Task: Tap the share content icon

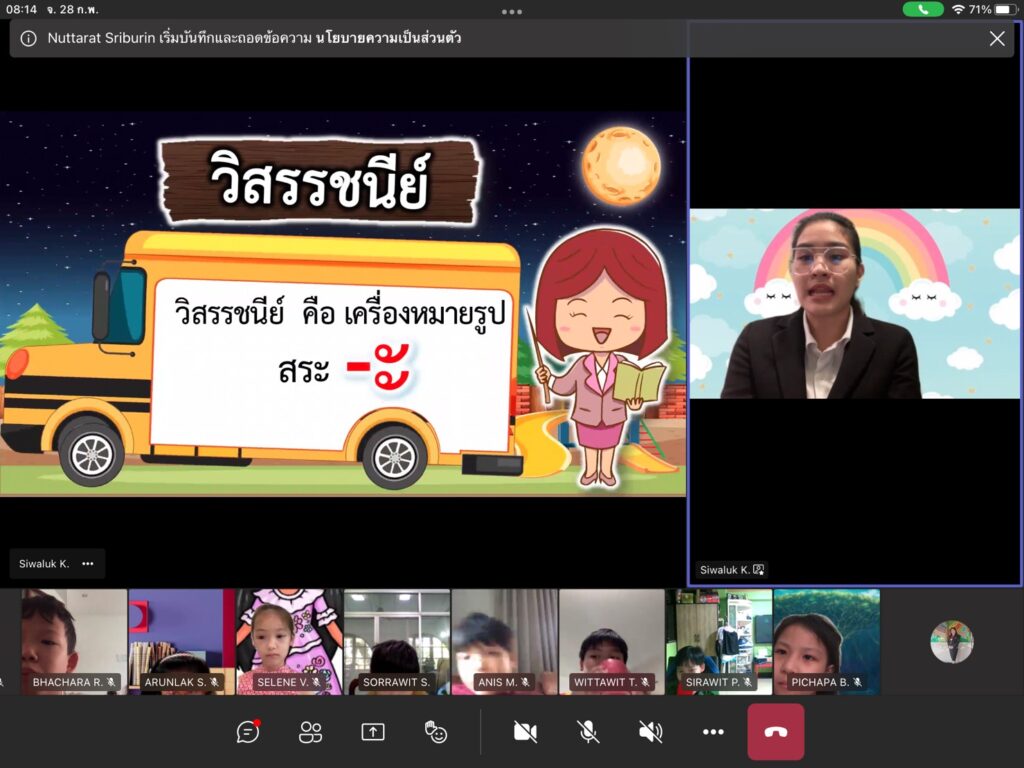Action: click(373, 732)
